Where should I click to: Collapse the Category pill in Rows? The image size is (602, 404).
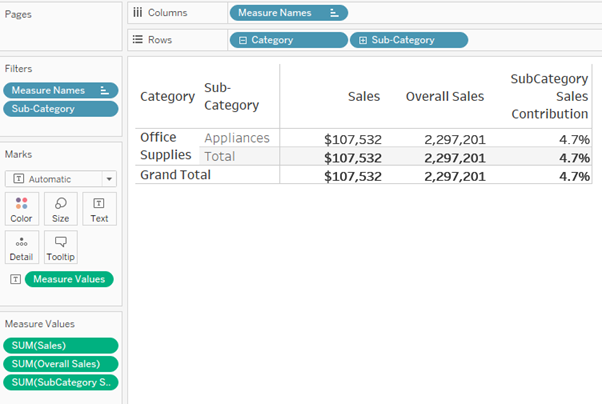242,40
